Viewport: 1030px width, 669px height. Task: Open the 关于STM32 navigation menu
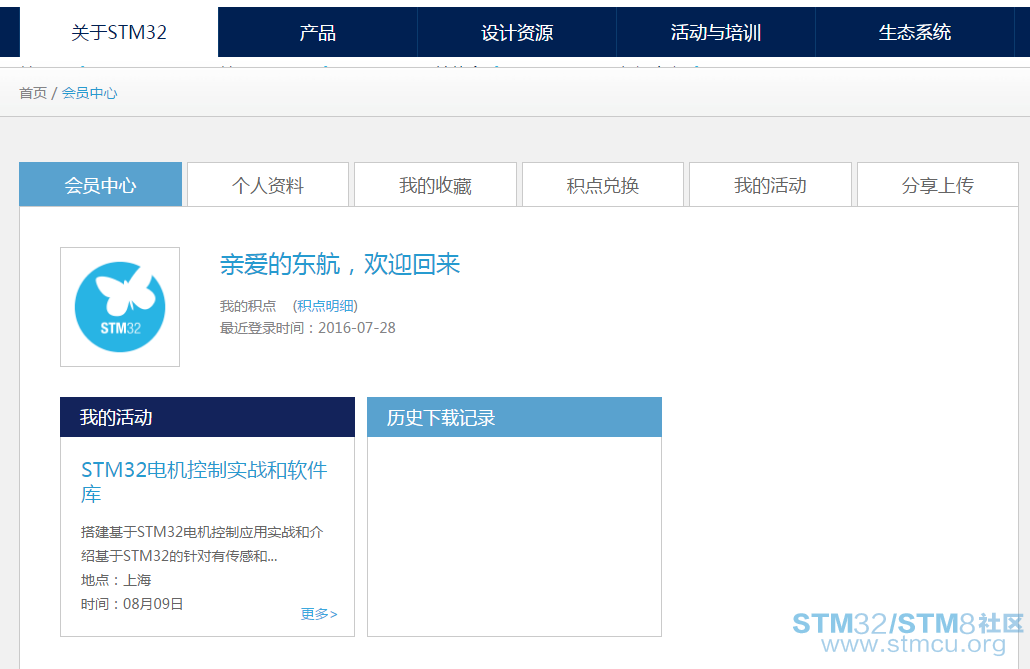(x=119, y=32)
